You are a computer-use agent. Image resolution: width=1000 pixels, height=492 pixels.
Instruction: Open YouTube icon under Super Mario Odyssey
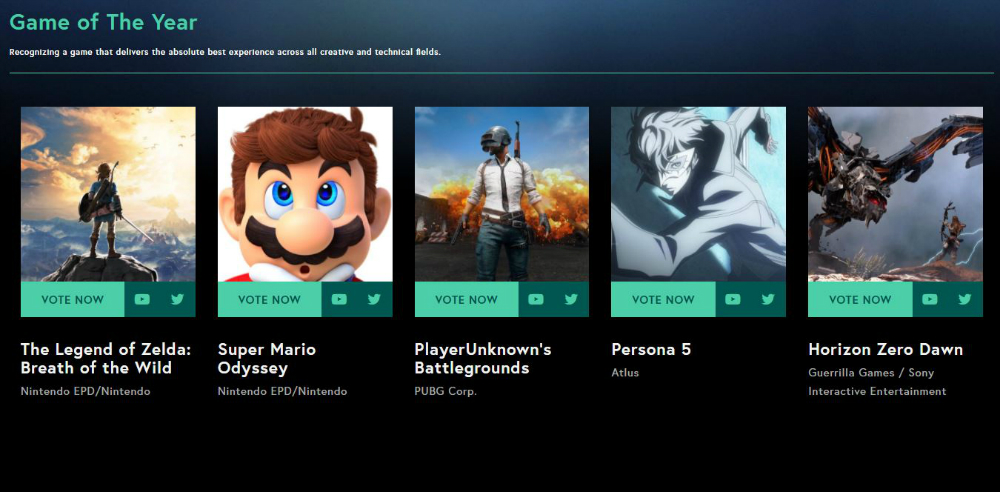[339, 299]
